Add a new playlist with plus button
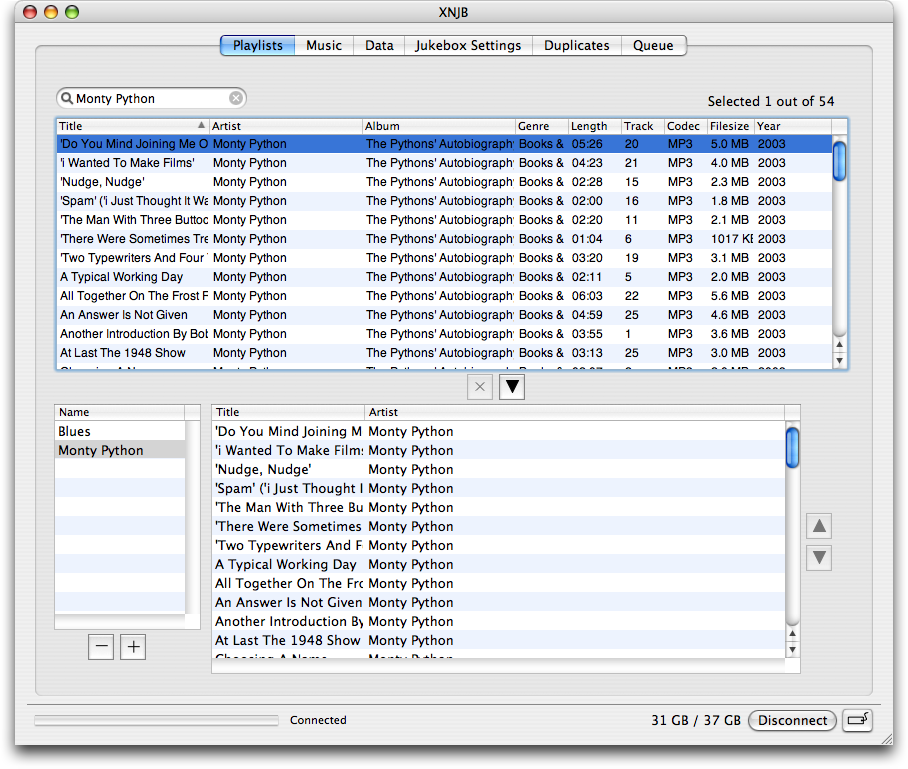908x769 pixels. point(133,647)
